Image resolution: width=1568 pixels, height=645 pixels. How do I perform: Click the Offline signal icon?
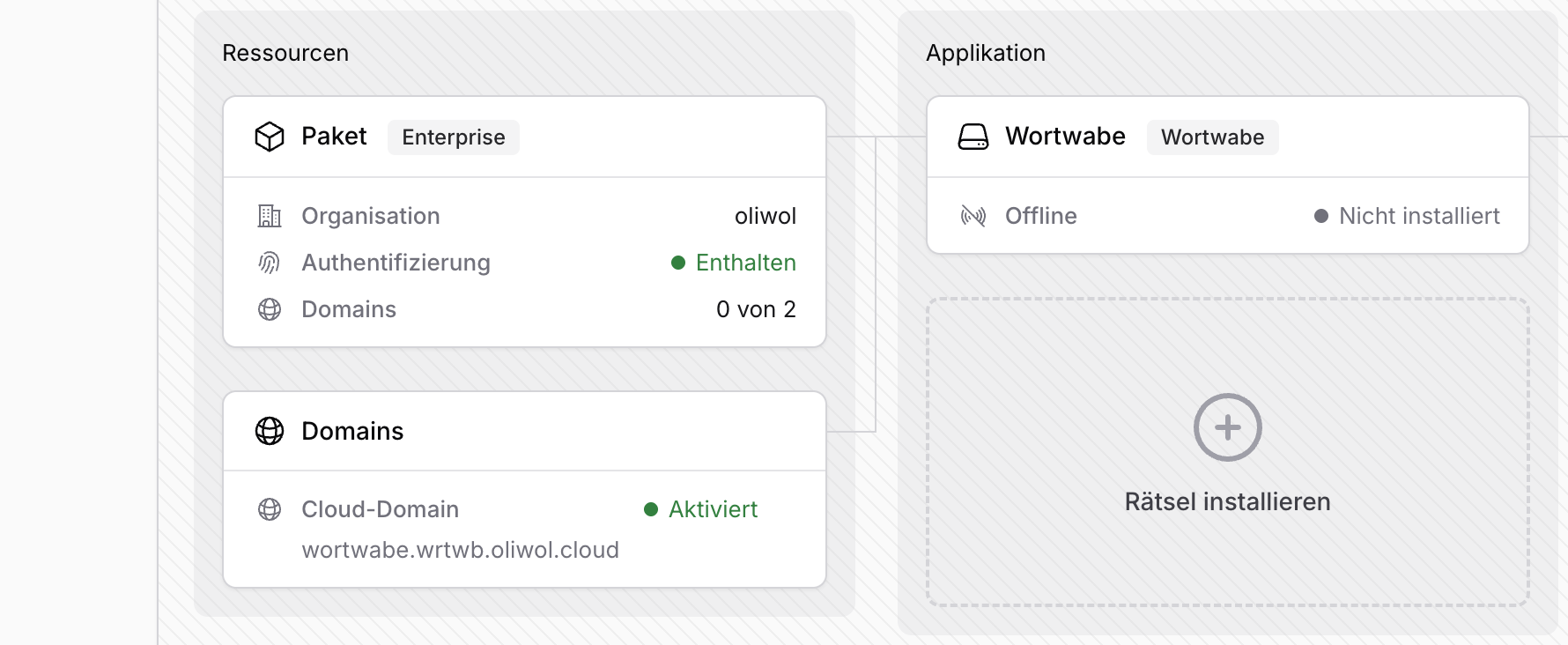pyautogui.click(x=973, y=216)
